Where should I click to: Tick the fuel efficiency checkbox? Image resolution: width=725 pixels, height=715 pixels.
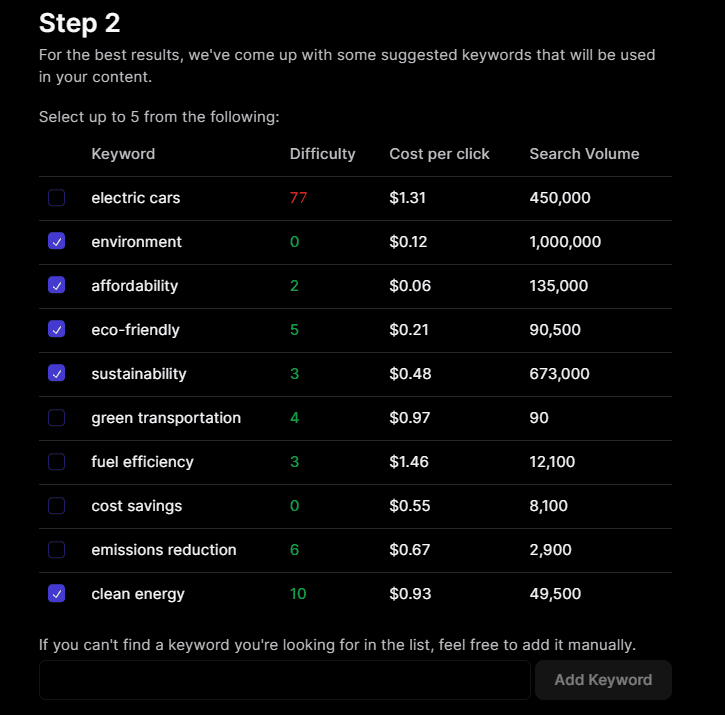(x=57, y=462)
